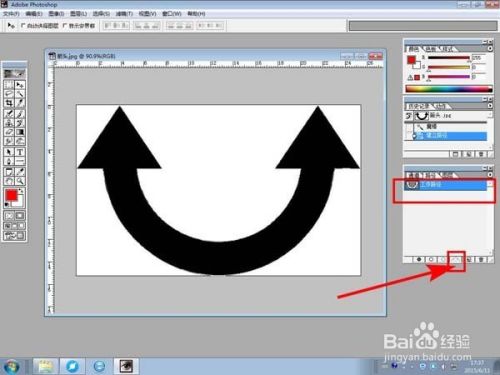Select the Paintbrush tool
Viewport: 500px width, 375px height.
point(20,114)
